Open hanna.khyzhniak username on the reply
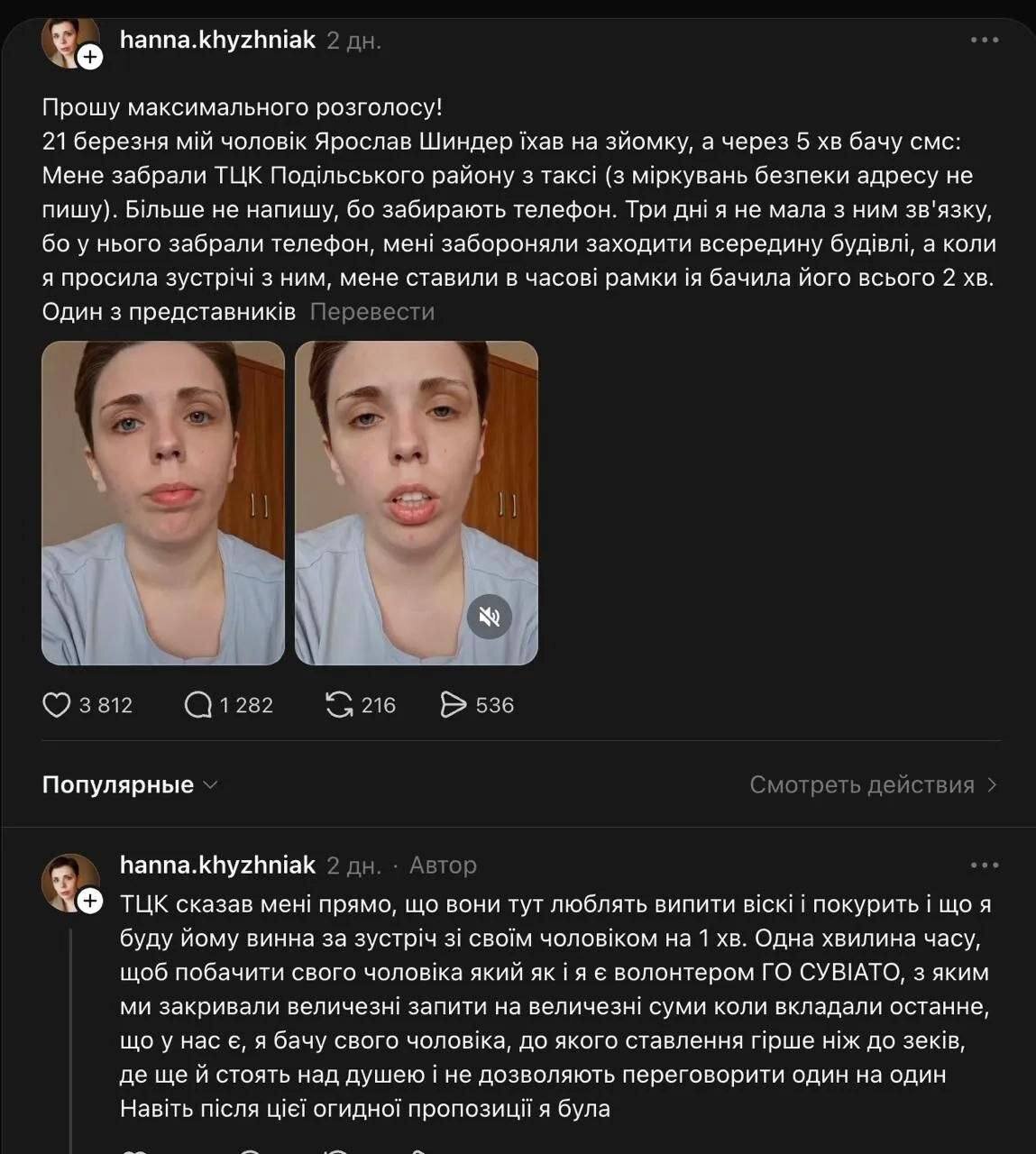The height and width of the screenshot is (1154, 1036). point(217,865)
